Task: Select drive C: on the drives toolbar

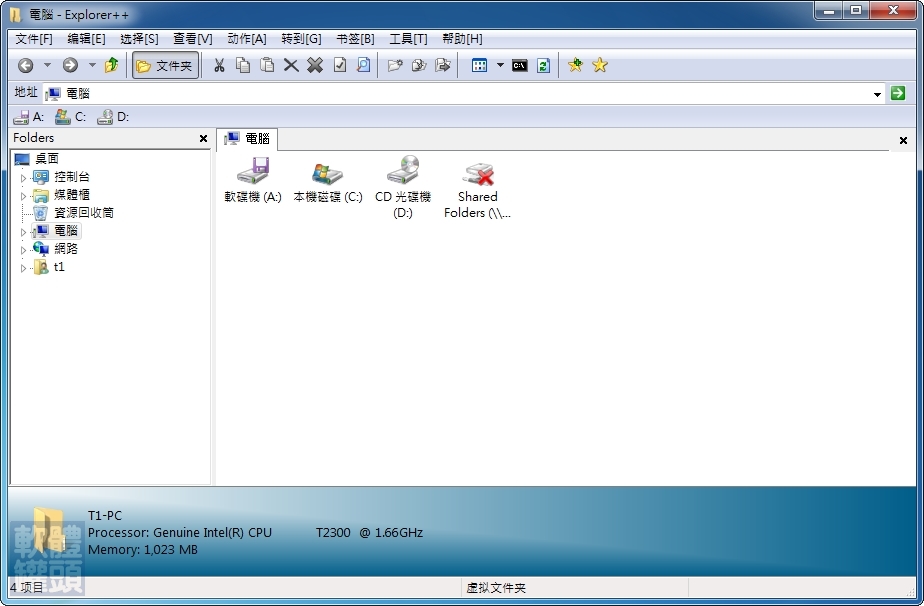Action: pyautogui.click(x=69, y=117)
